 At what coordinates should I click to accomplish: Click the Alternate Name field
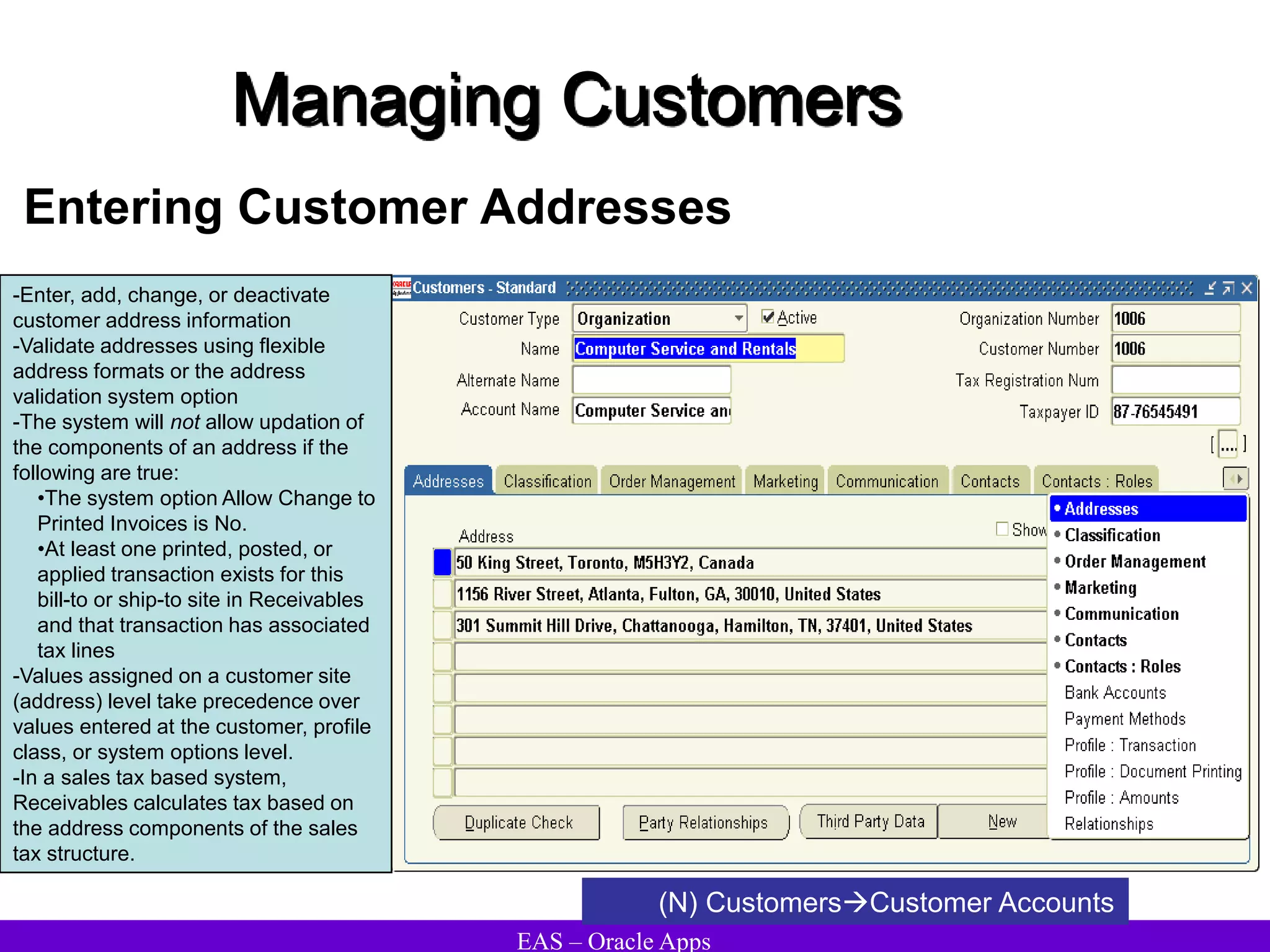point(652,379)
